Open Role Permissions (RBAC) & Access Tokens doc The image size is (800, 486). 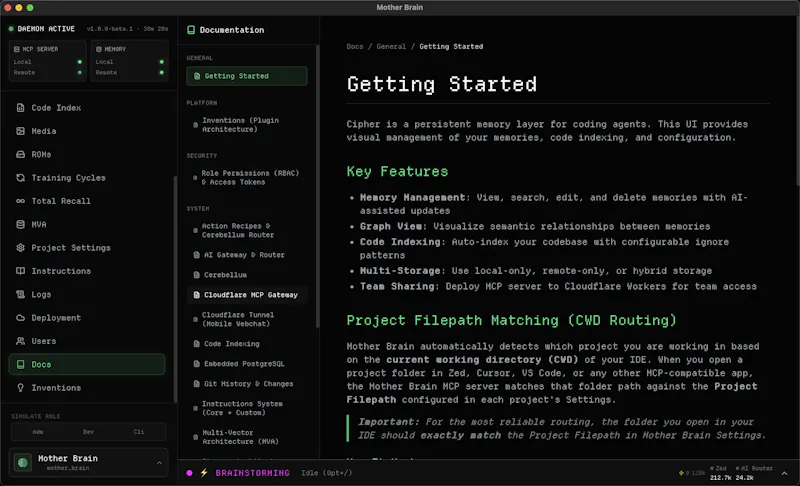247,177
